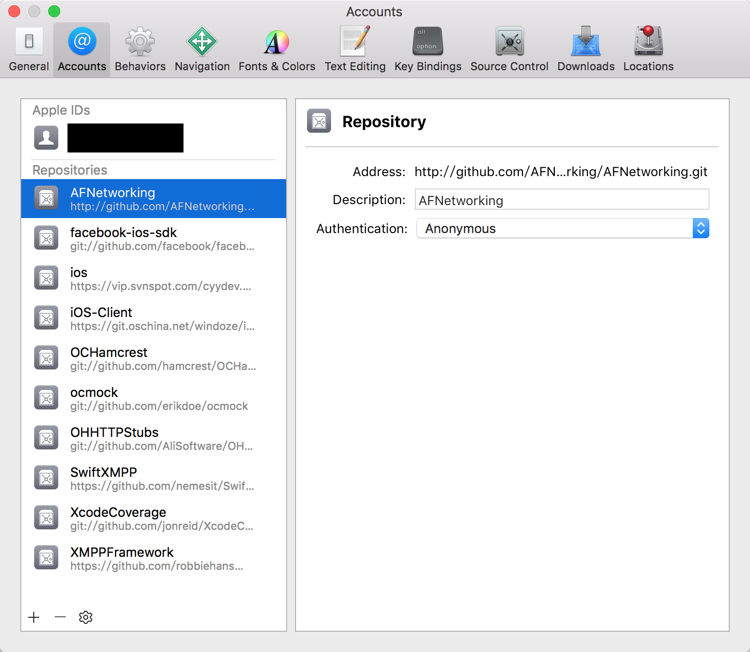Select AFNetworking repository name text
This screenshot has width=750, height=652.
point(112,192)
